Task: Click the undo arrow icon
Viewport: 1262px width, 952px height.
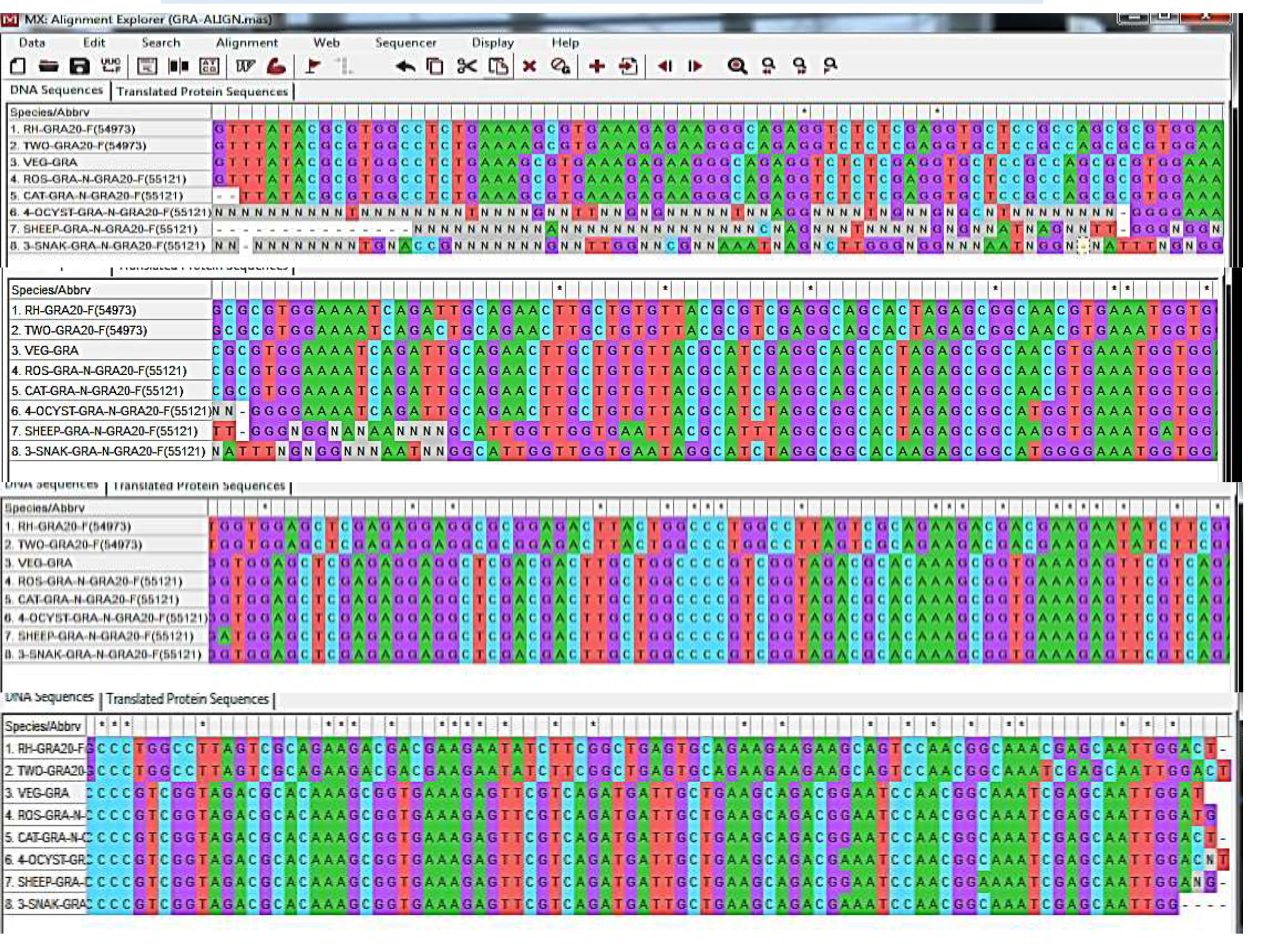Action: click(x=405, y=66)
